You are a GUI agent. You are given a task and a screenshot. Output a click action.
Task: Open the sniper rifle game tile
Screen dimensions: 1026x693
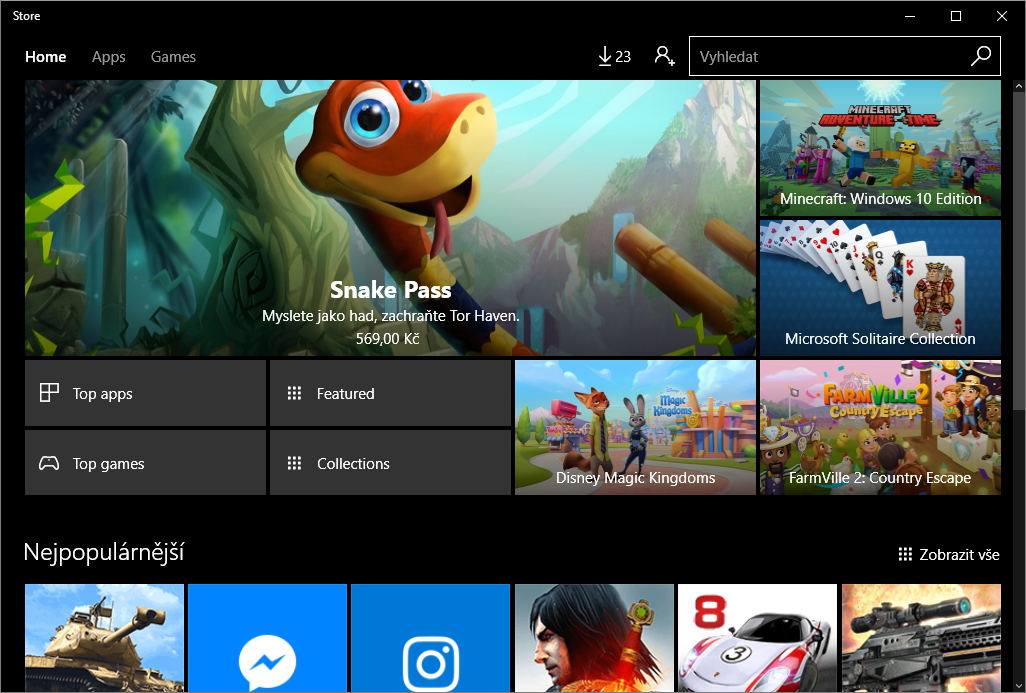(921, 638)
